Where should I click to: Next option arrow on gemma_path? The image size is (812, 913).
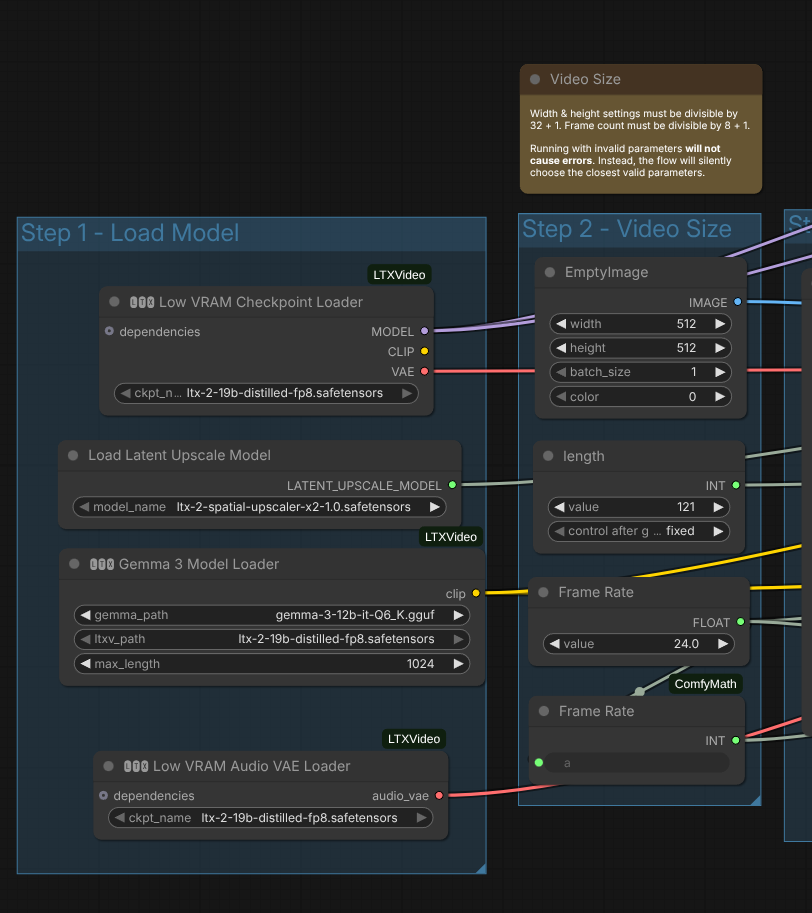459,615
